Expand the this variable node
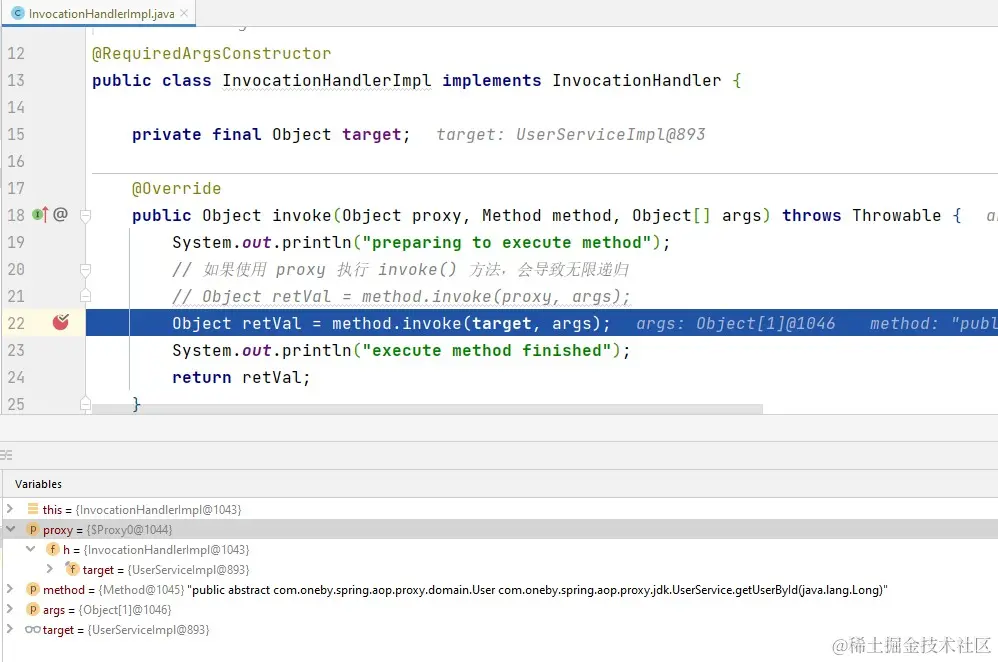998x662 pixels. (x=10, y=509)
